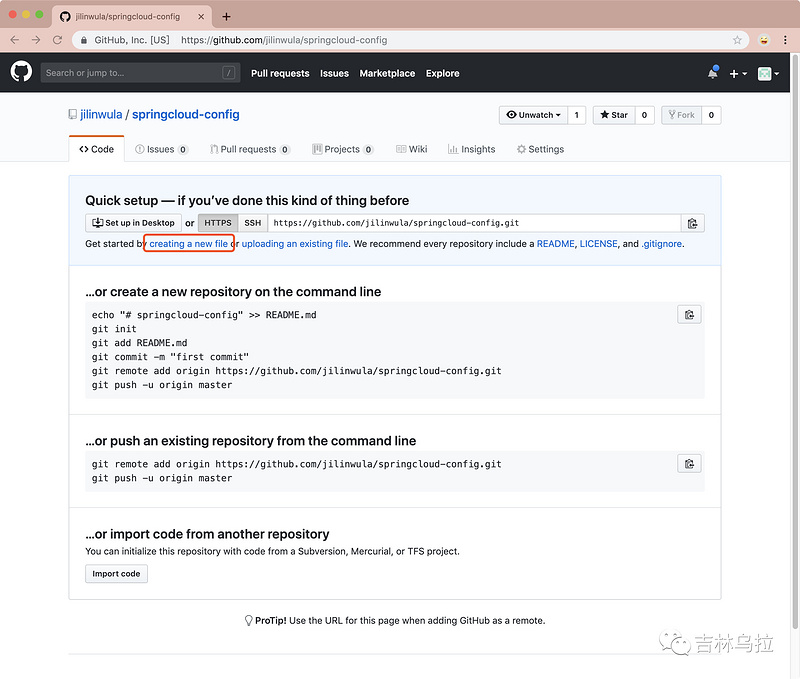The image size is (800, 679).
Task: Open the Chrome three-dot menu
Action: 785,40
